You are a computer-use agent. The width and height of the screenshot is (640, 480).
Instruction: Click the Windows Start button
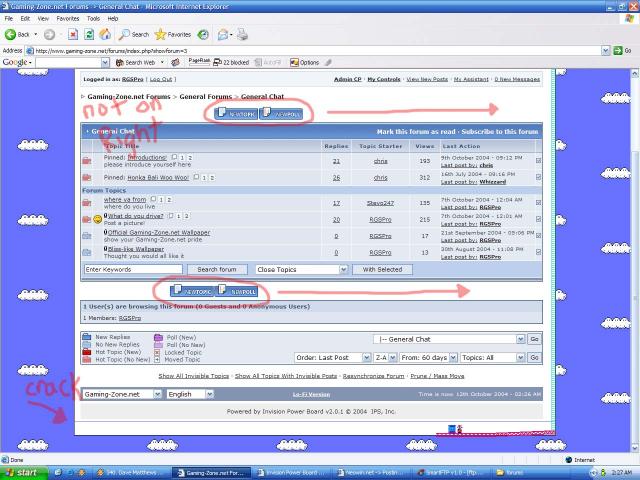coord(24,473)
